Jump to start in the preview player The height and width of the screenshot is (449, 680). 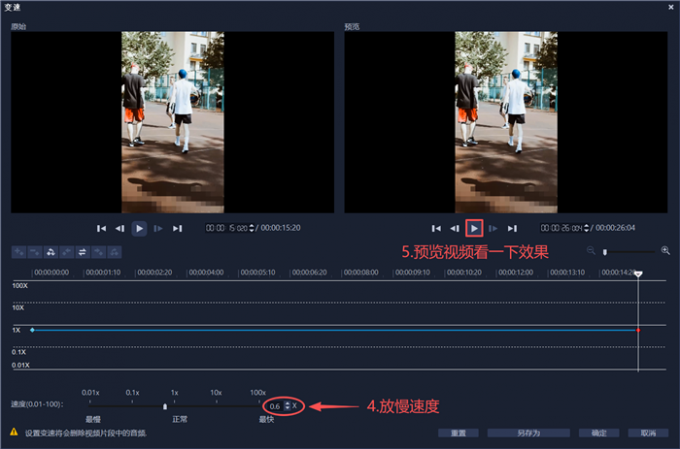coord(436,229)
